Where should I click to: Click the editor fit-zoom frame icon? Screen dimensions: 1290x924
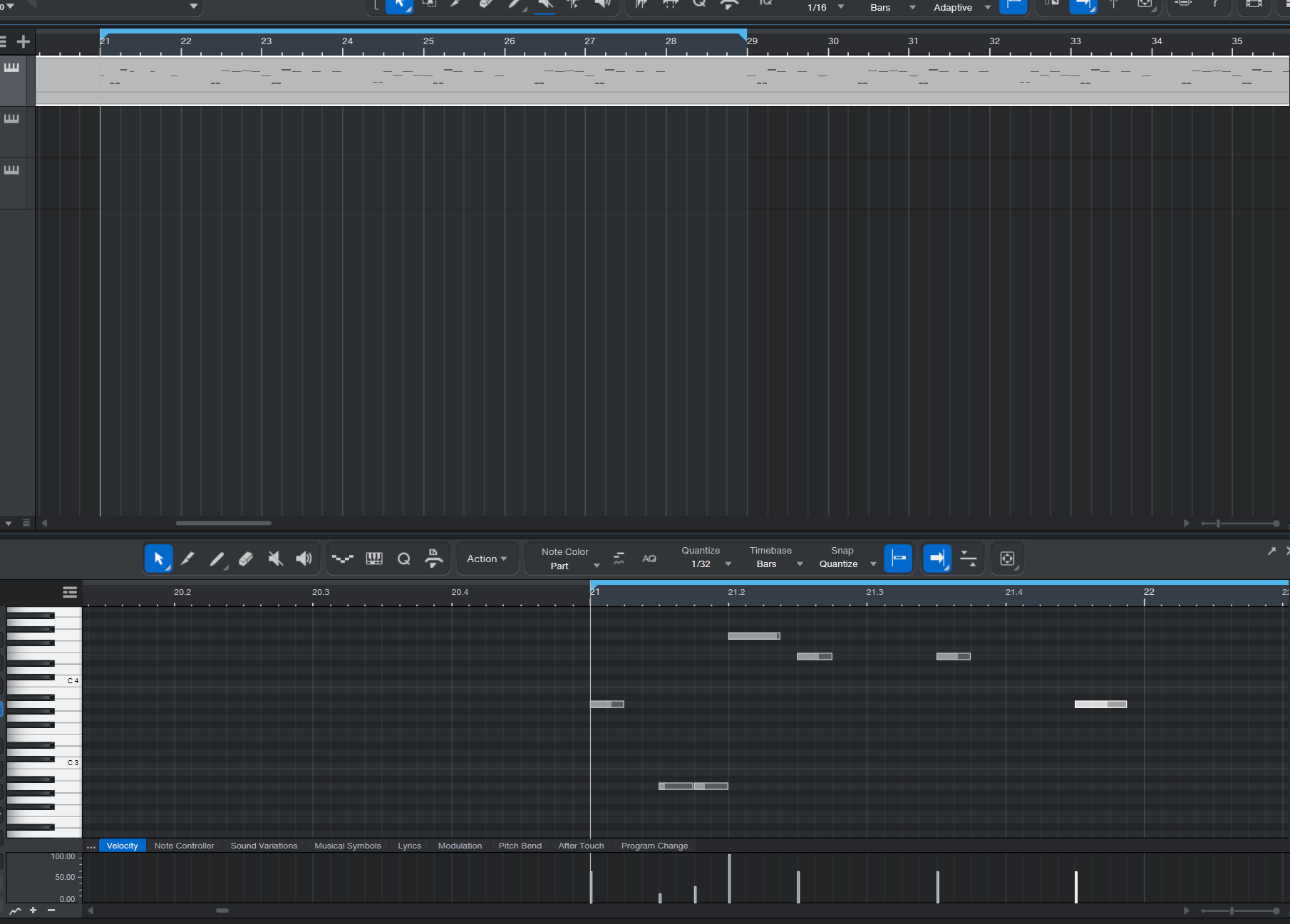1007,559
